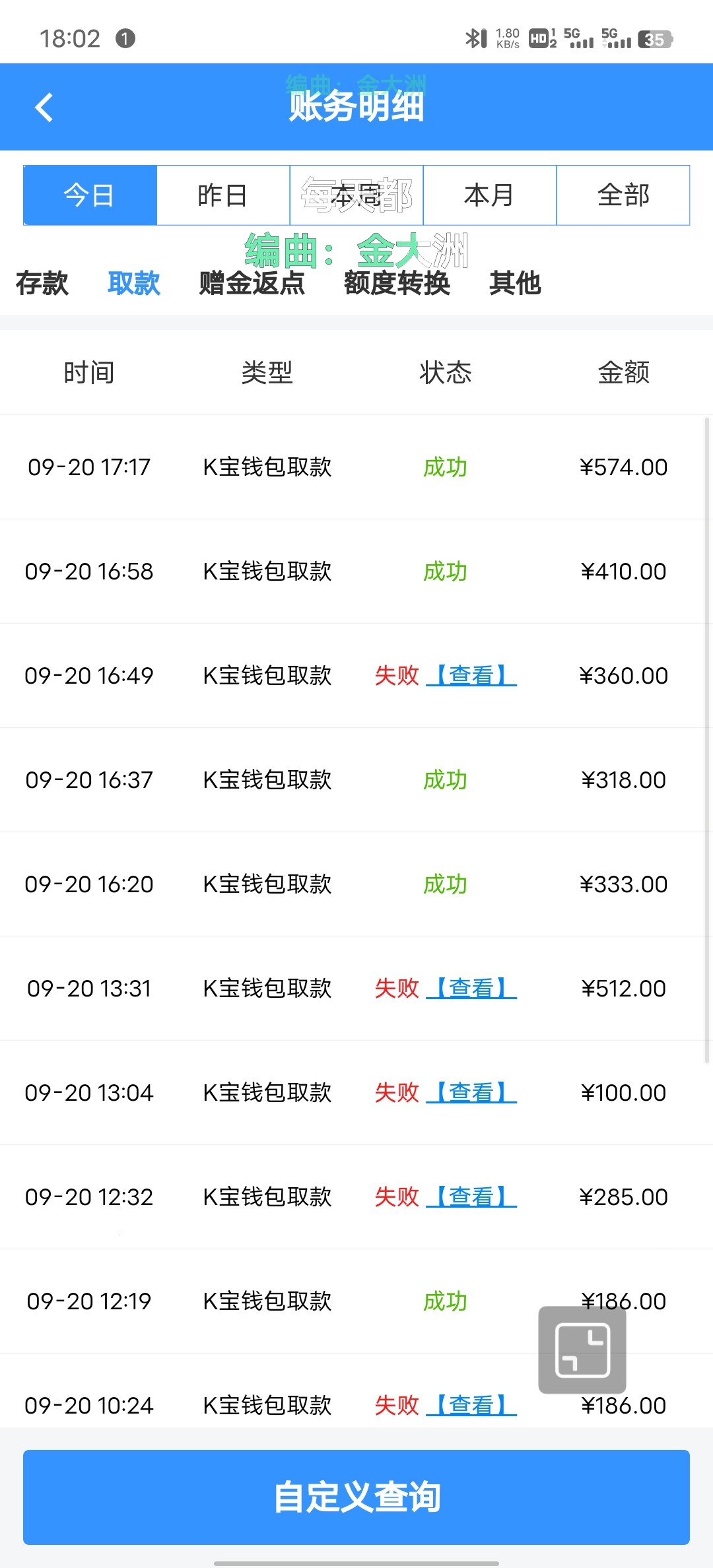
Task: Tap the 17:17 ¥574.00 withdrawal row
Action: (356, 467)
